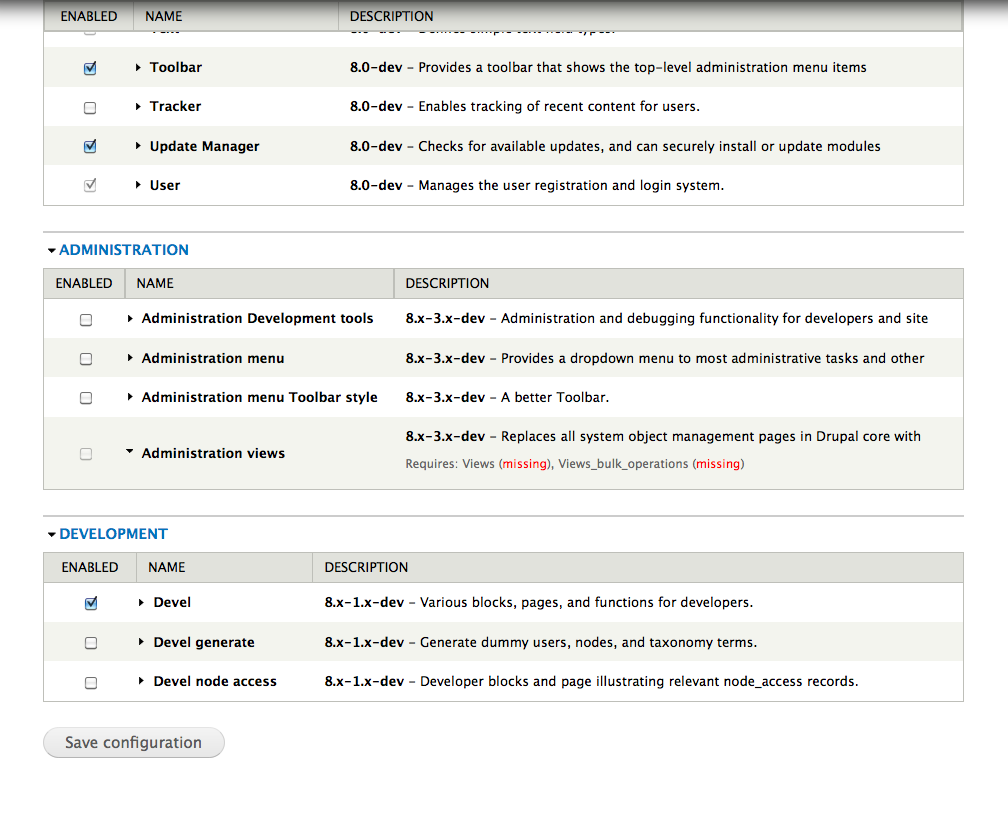The width and height of the screenshot is (1008, 826).
Task: Expand the Tracker module details arrow
Action: point(138,107)
